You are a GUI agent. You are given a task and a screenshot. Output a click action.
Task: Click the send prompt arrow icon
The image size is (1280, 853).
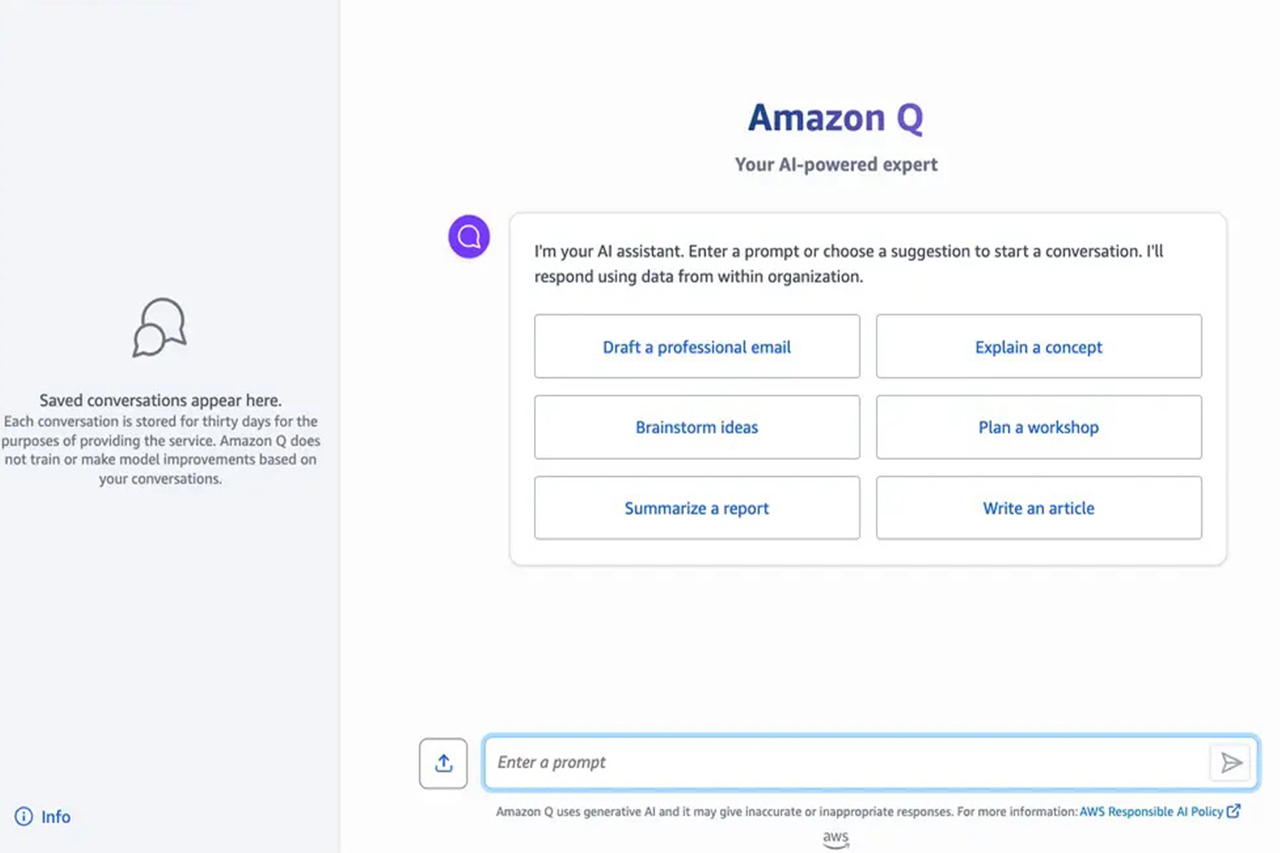(1231, 762)
